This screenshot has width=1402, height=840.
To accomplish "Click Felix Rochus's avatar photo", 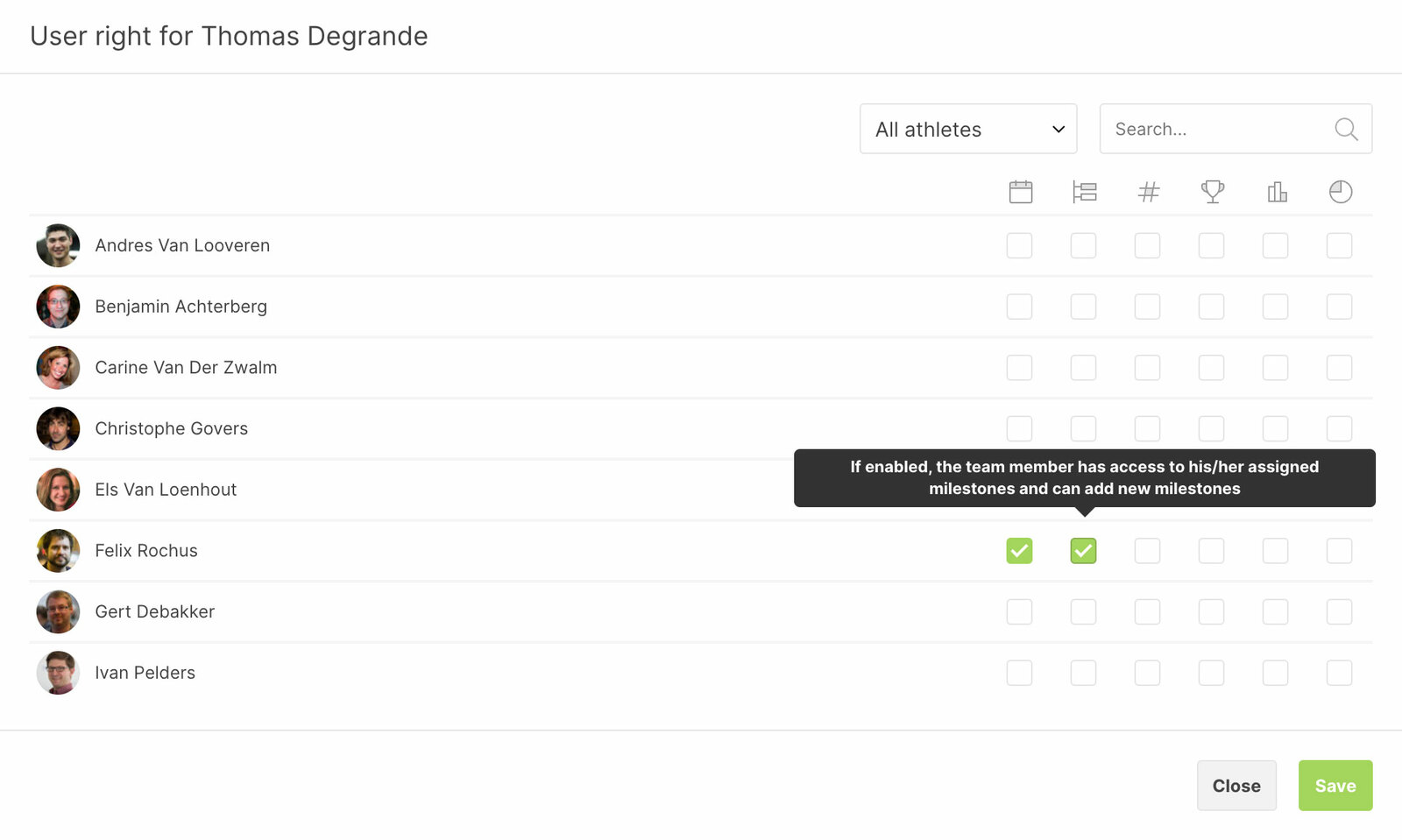I will (58, 551).
